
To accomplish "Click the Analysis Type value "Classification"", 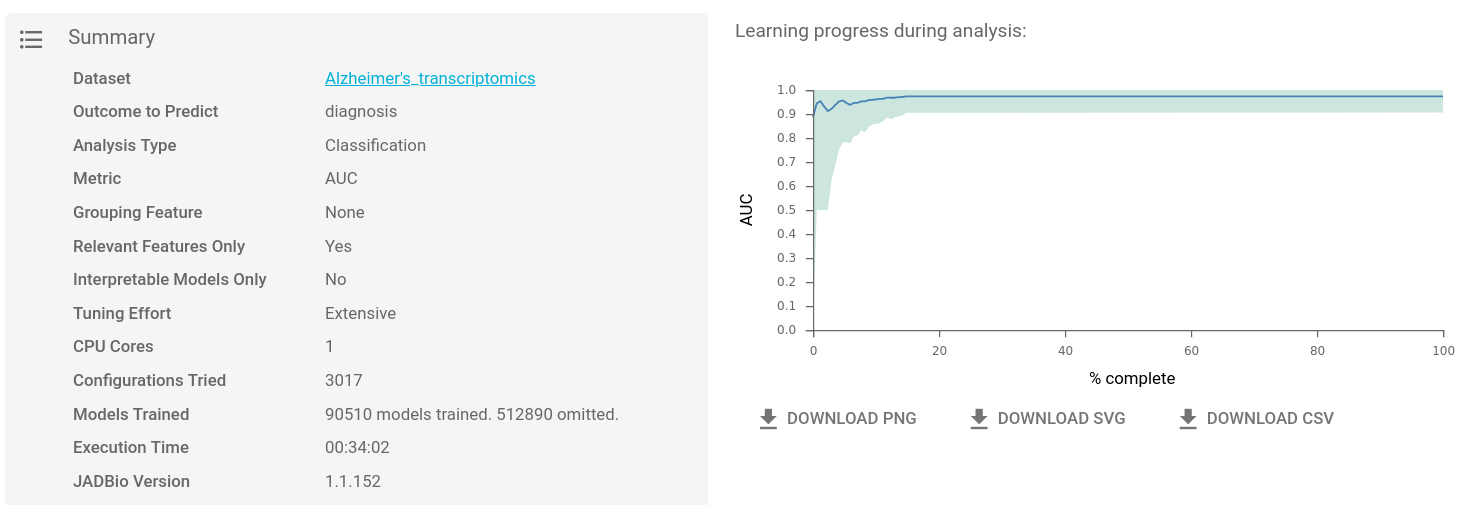I will pos(375,145).
